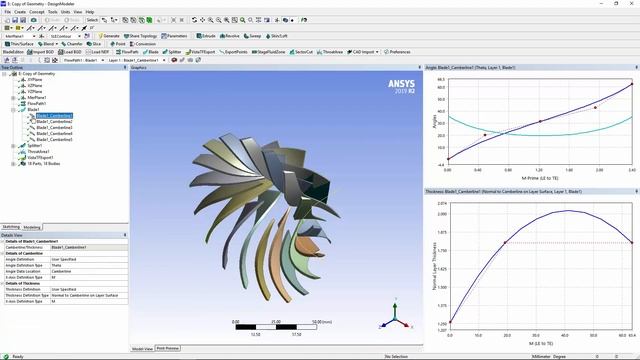640x360 pixels.
Task: Switch to the Print Preview tab
Action: 168,348
